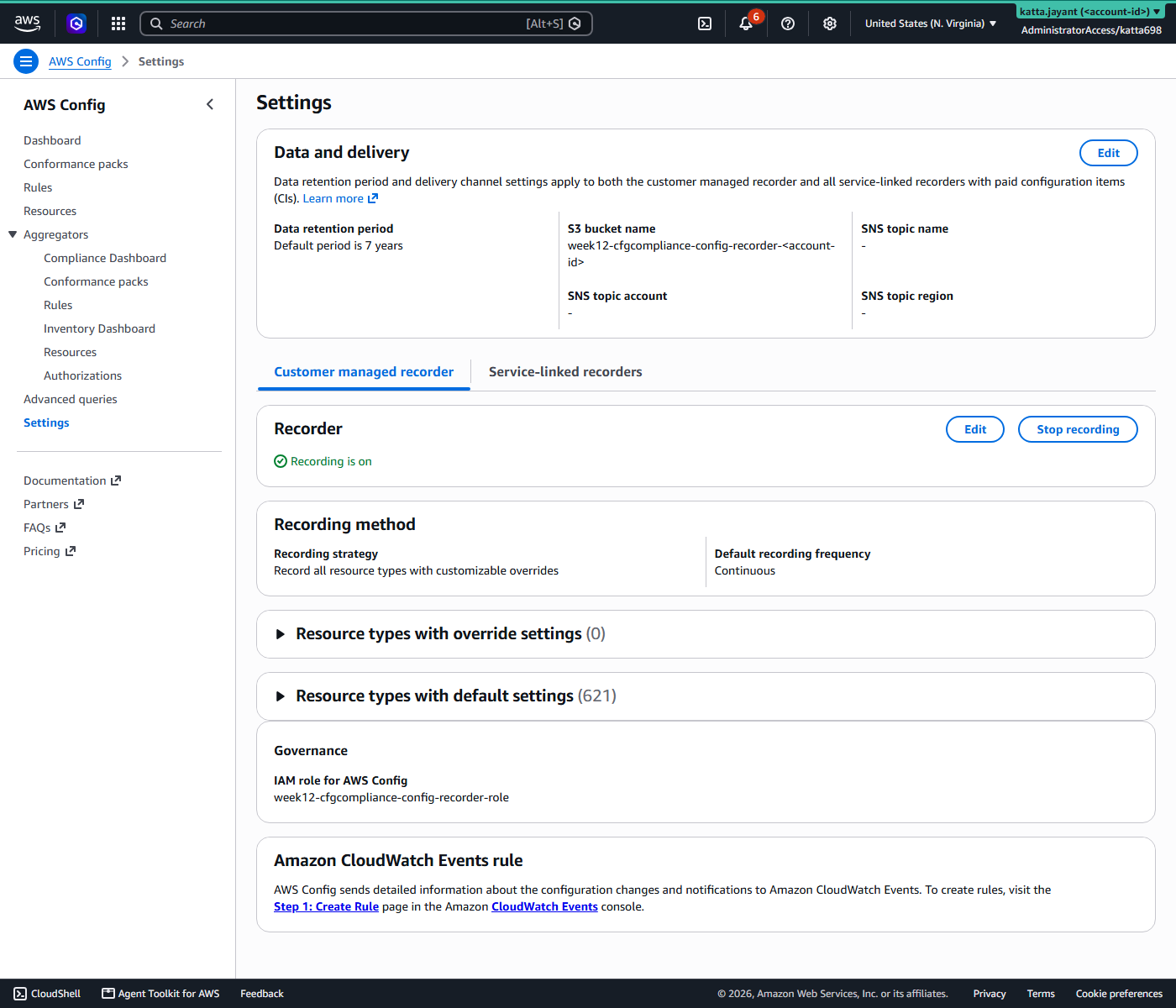Open the Partners external link
Viewport: 1176px width, 1008px height.
[54, 504]
